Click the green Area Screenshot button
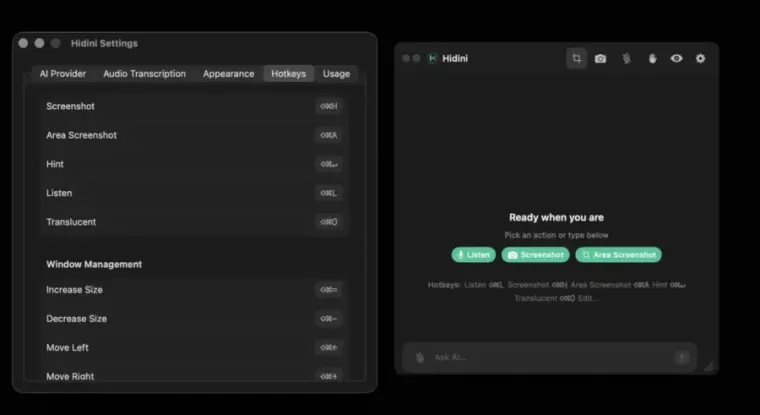 pyautogui.click(x=618, y=255)
